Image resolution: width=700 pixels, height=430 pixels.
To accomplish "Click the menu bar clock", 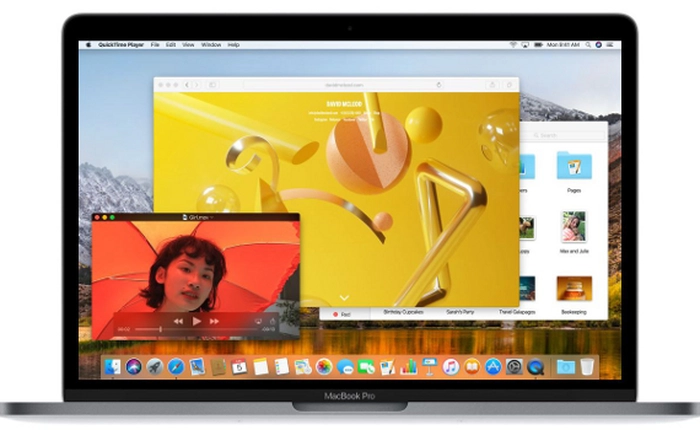I will (563, 45).
